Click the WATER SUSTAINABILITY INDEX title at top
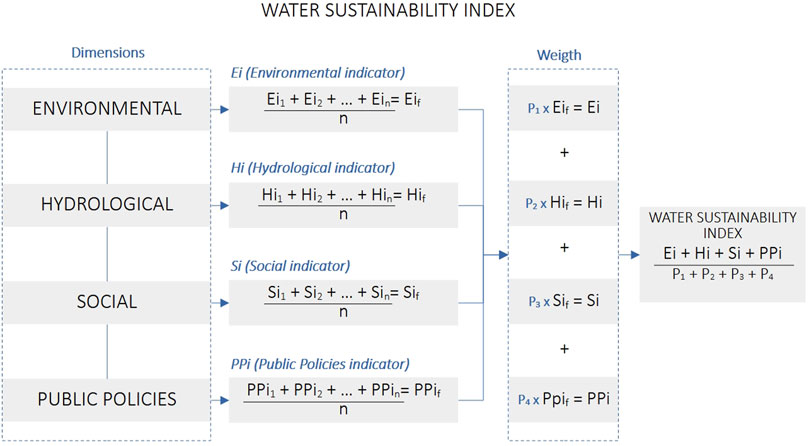Image resolution: width=809 pixels, height=446 pixels. [x=404, y=14]
